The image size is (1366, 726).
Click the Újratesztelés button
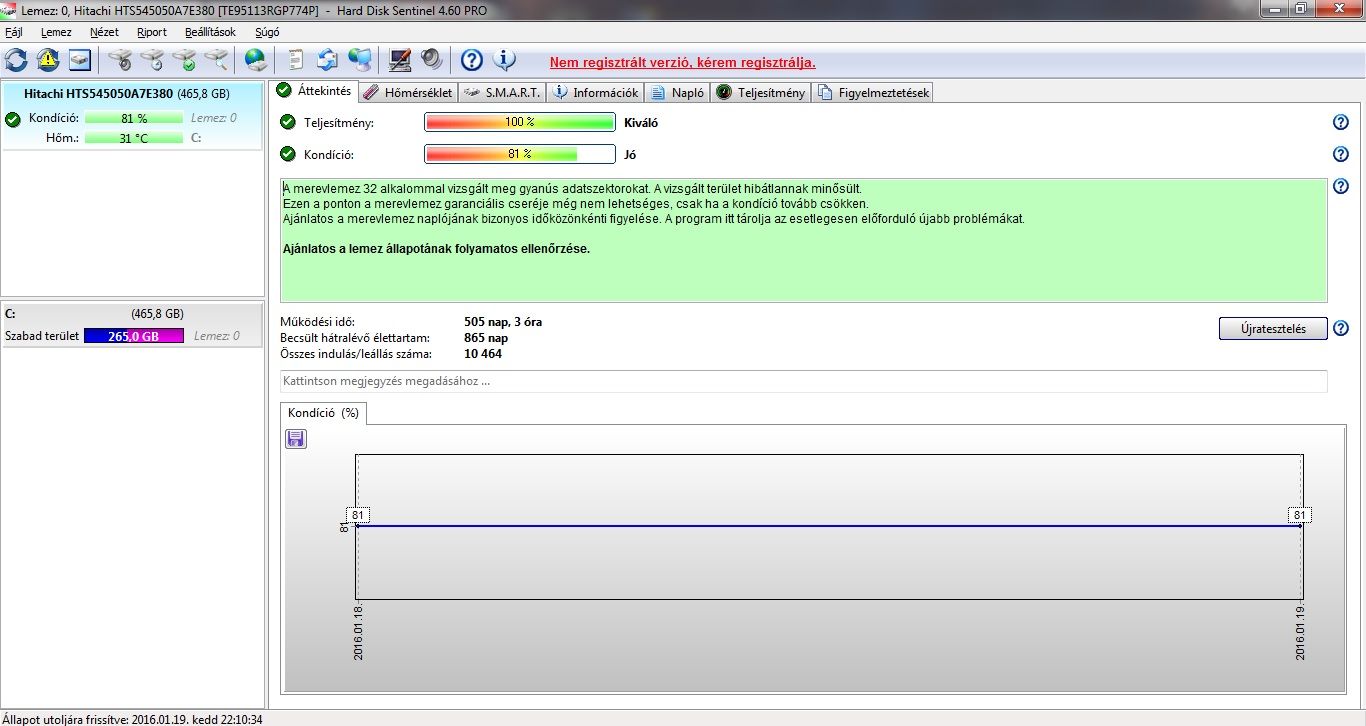1273,329
